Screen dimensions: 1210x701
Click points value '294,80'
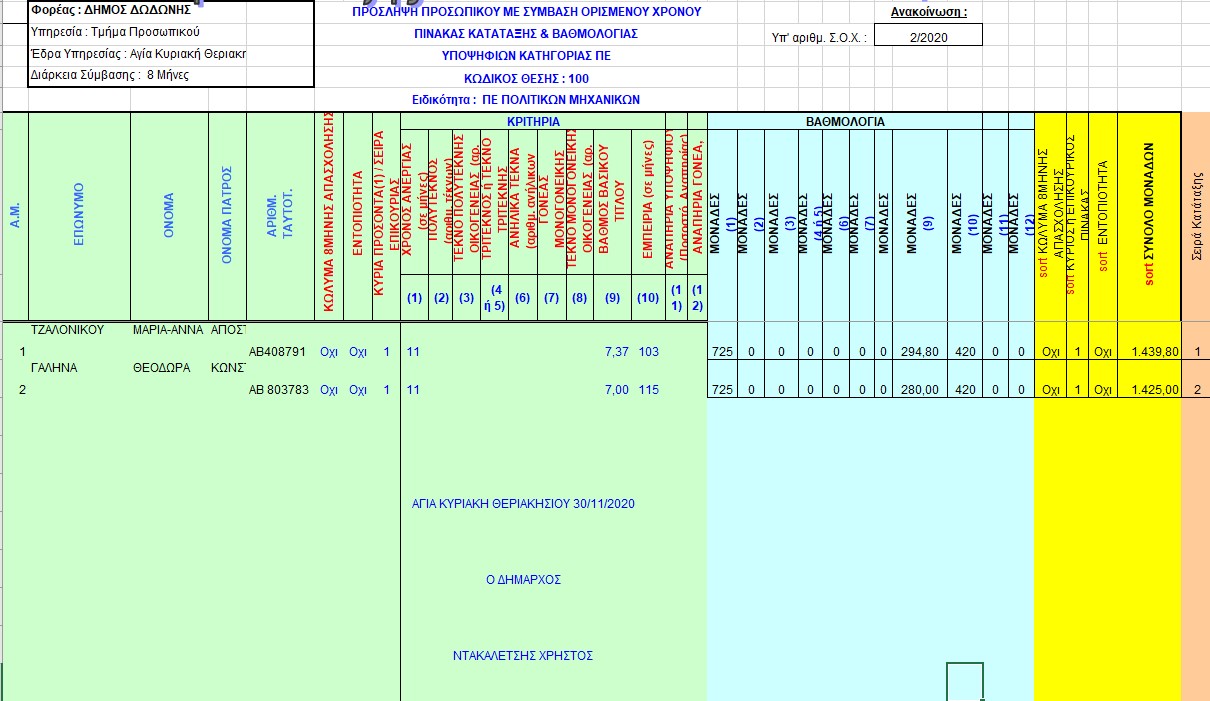(x=919, y=352)
